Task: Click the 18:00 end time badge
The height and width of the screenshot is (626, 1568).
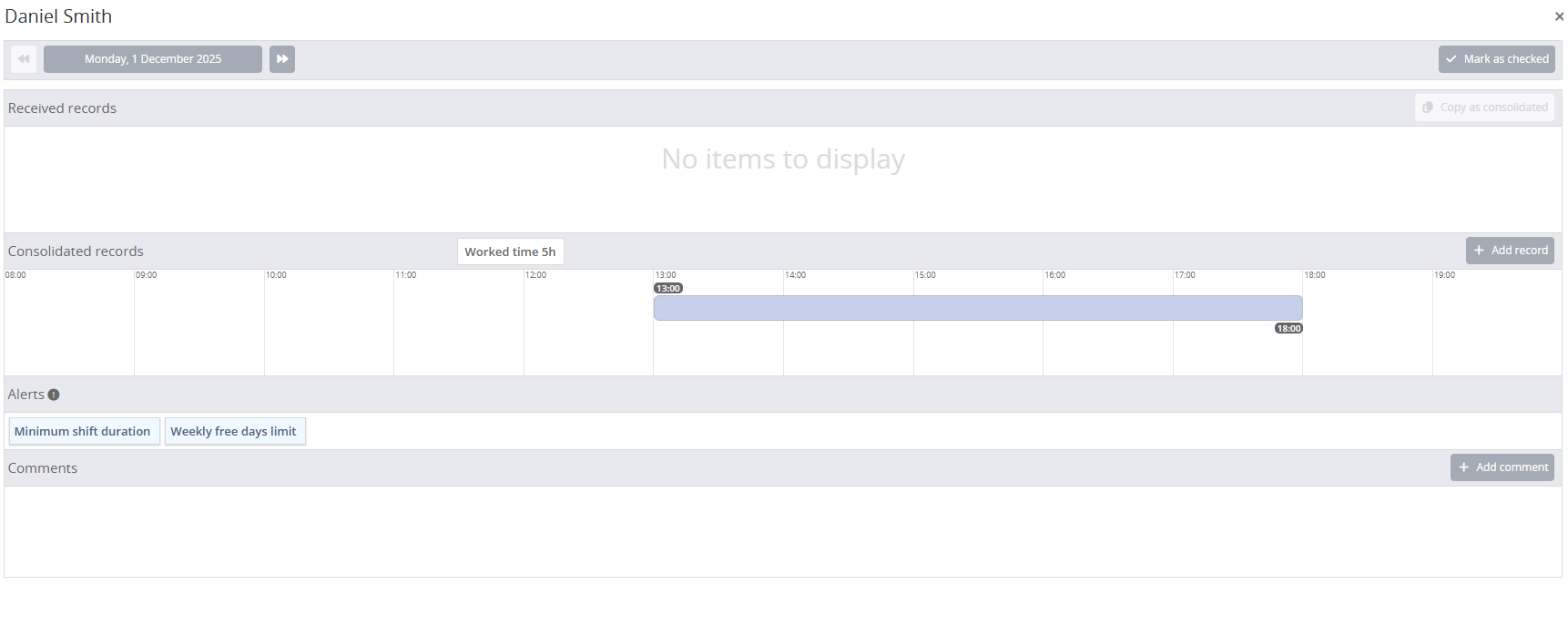Action: click(x=1288, y=328)
